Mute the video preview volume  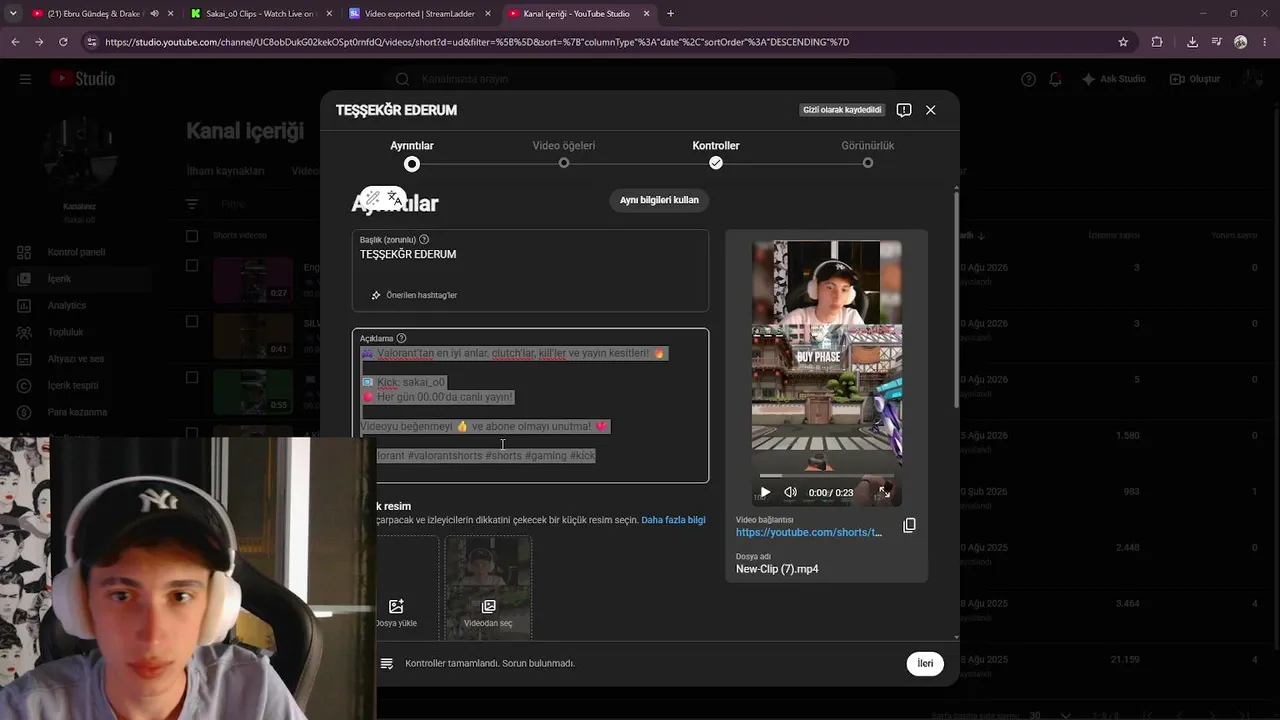point(790,492)
